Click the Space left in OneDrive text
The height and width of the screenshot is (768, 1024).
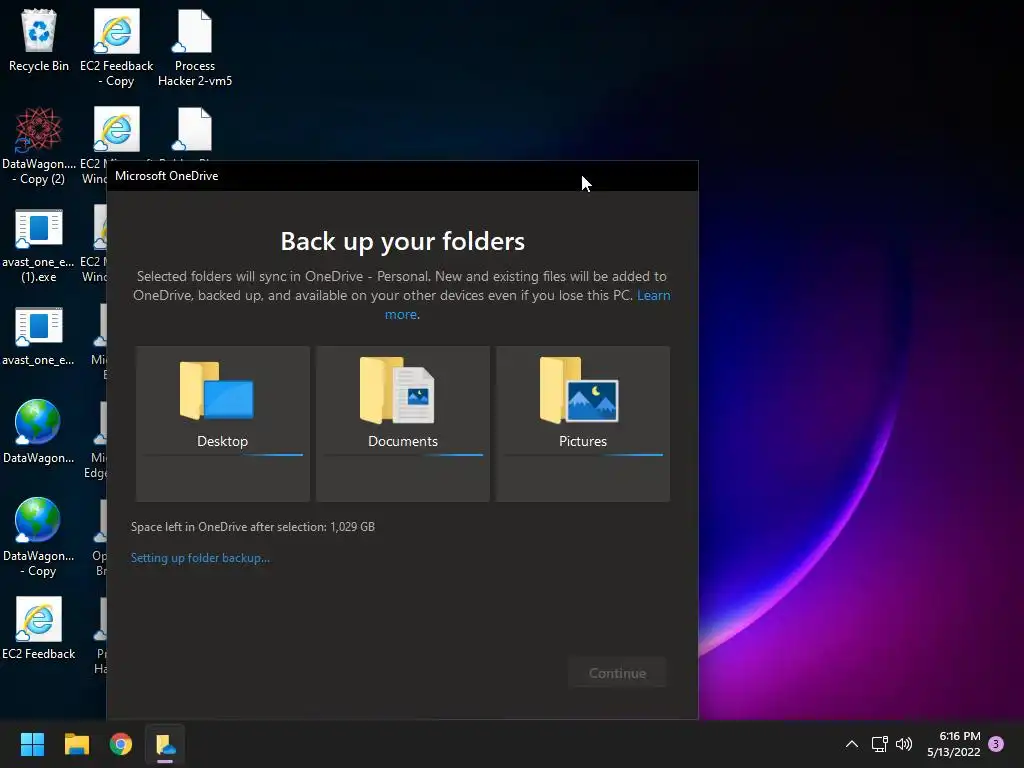click(253, 526)
